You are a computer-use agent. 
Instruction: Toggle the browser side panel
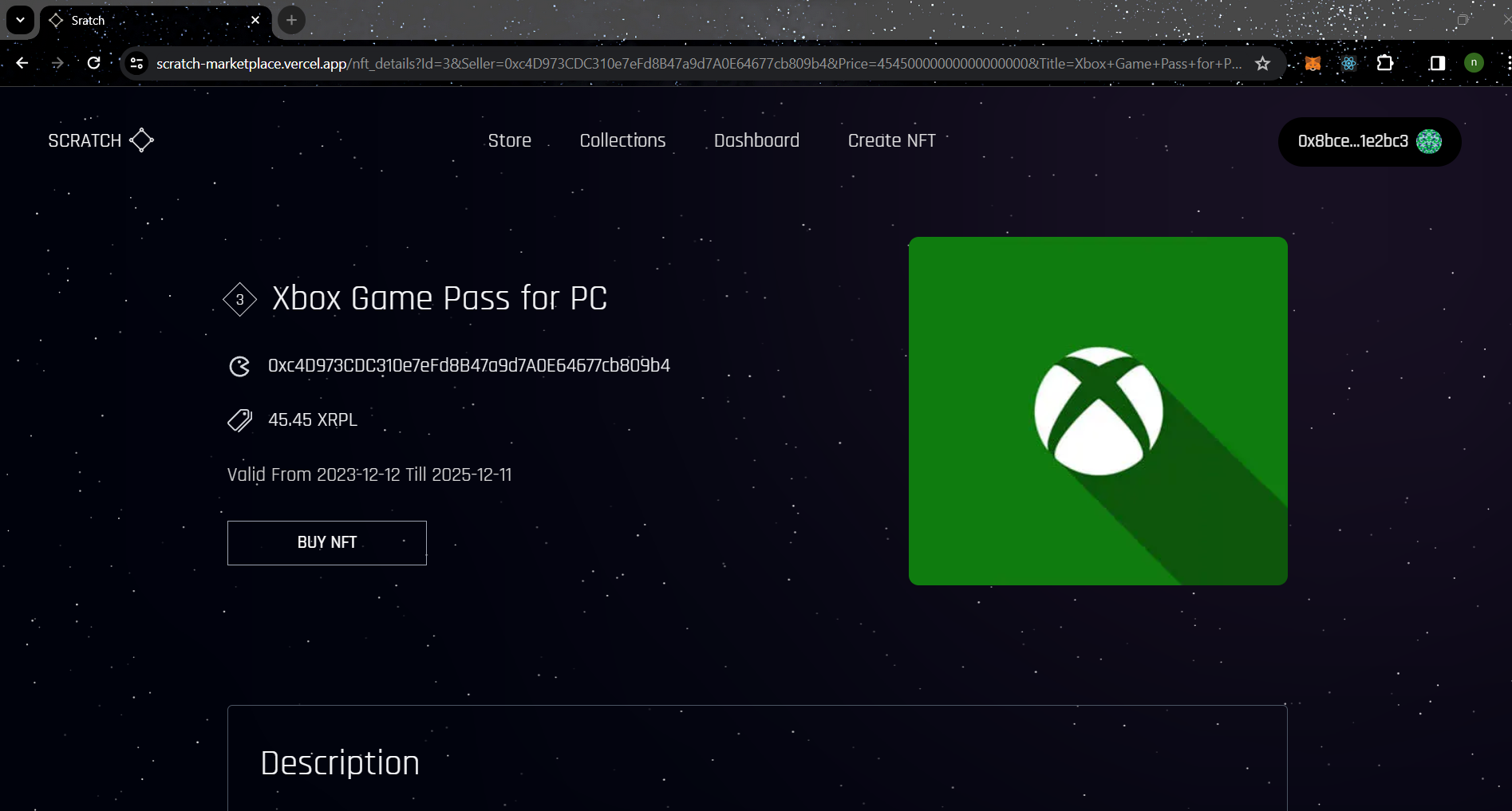pos(1437,63)
